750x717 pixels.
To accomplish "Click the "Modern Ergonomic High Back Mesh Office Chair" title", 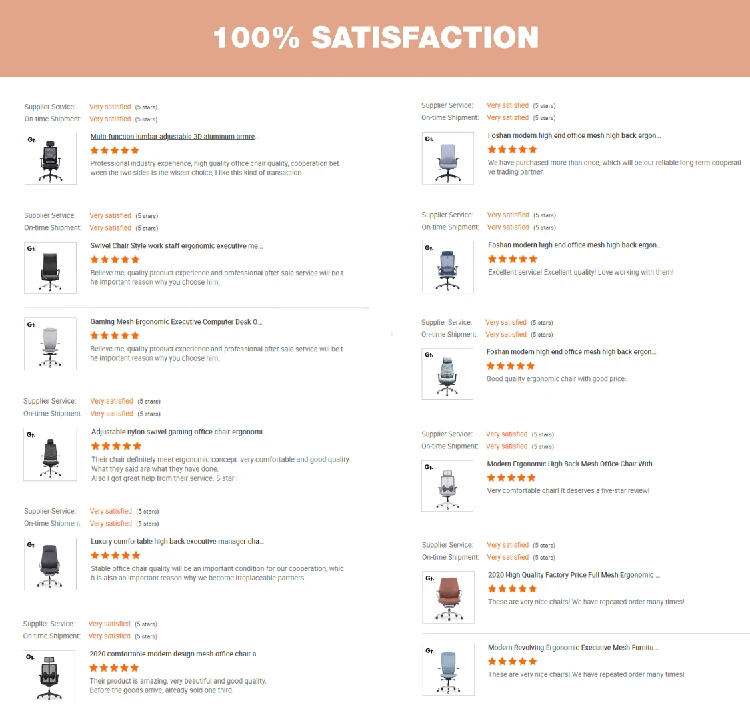I will click(x=570, y=464).
